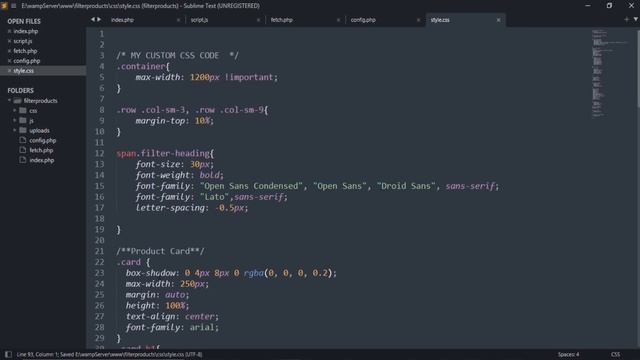Close index.php in Open Files list
This screenshot has width=640, height=360.
(9, 31)
